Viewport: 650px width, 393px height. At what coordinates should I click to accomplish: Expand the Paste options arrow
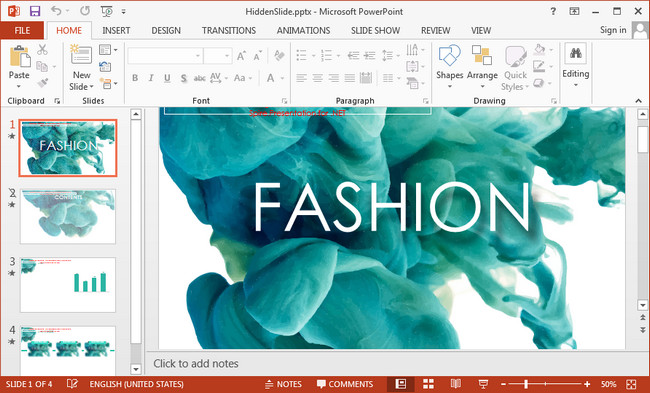(19, 86)
